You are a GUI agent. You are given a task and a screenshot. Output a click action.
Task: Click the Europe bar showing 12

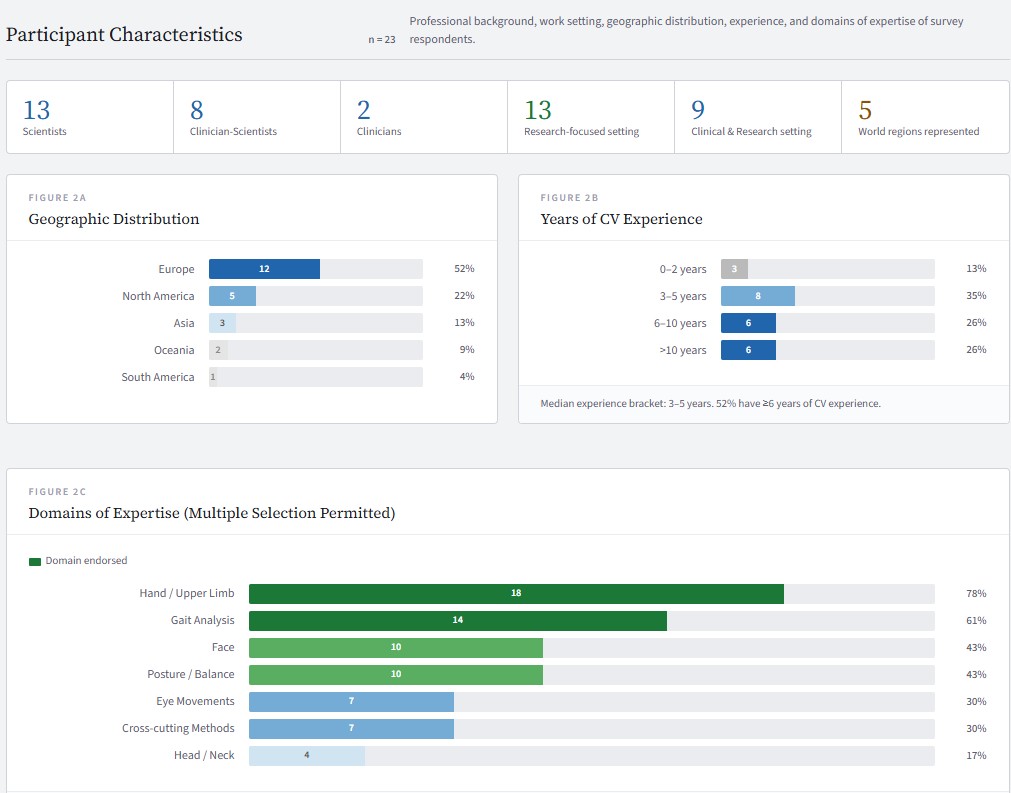(264, 269)
